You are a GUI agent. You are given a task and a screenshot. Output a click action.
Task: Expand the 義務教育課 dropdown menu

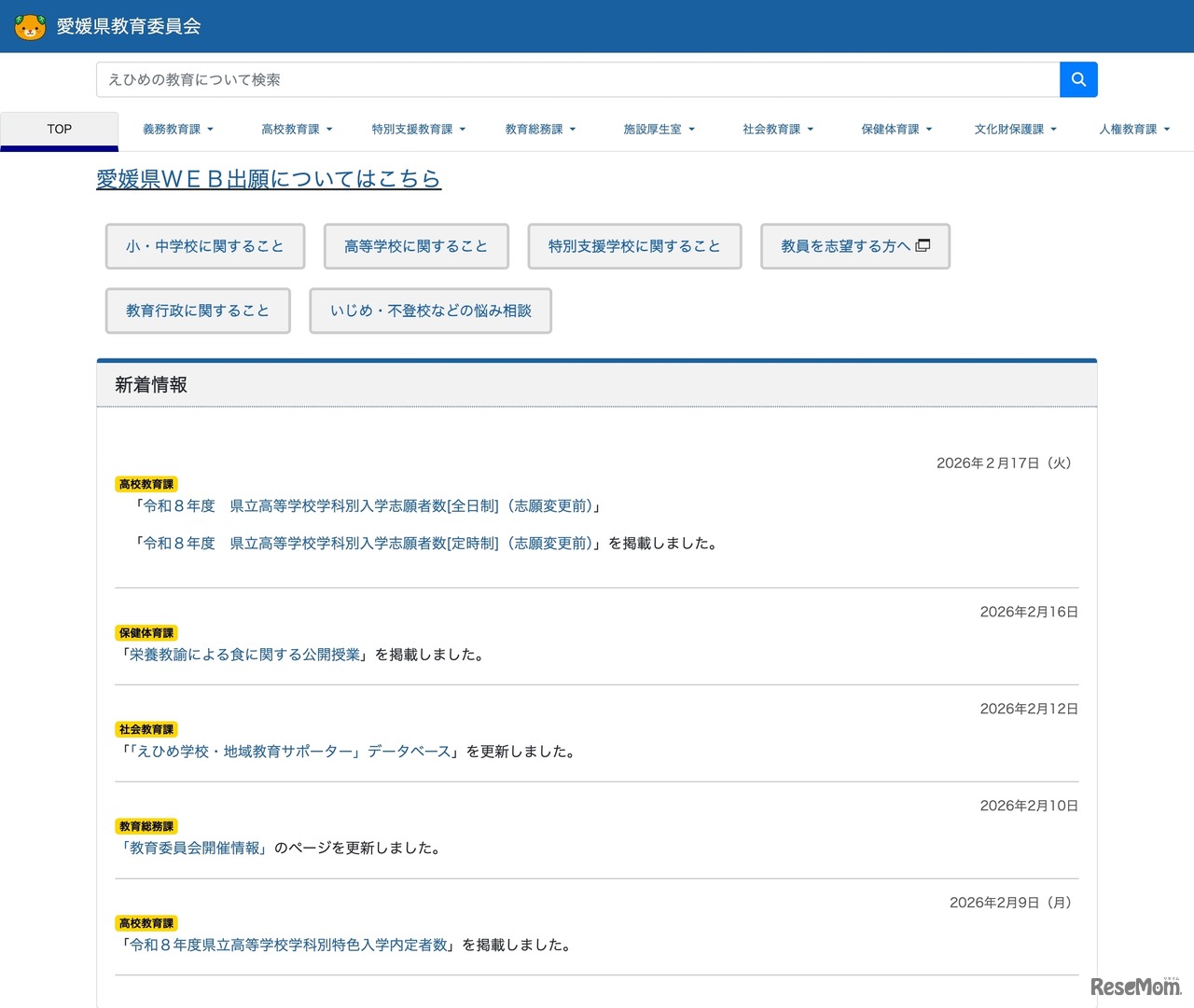click(178, 130)
